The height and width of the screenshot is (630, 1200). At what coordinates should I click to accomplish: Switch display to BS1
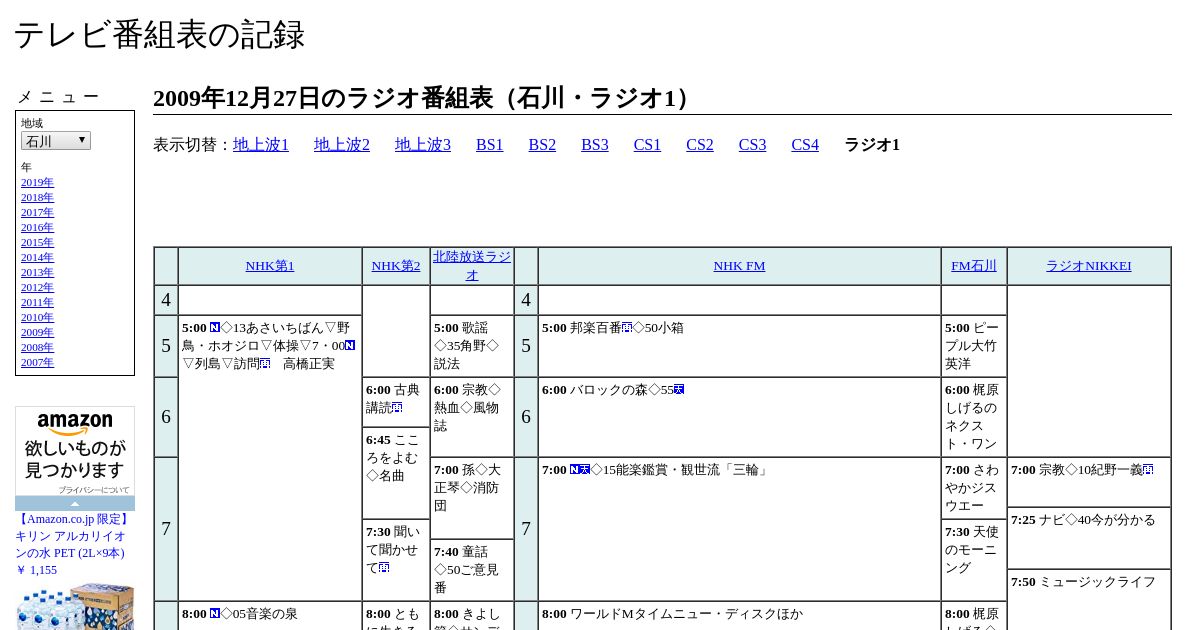click(490, 145)
